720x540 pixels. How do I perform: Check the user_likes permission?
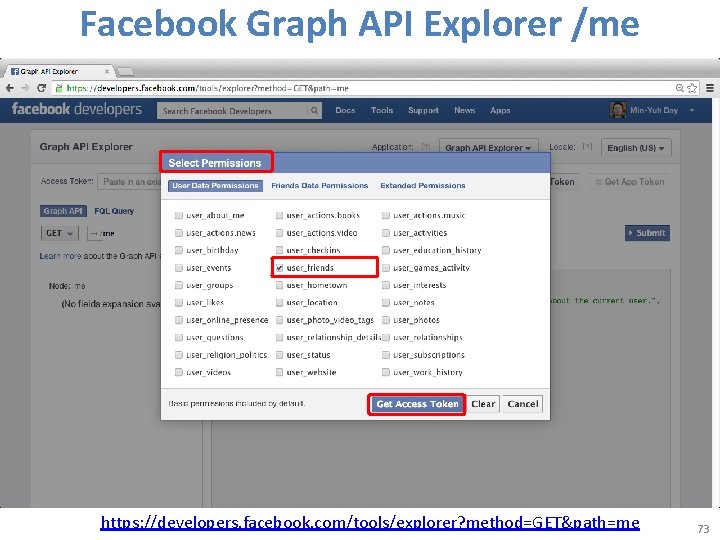pyautogui.click(x=179, y=303)
